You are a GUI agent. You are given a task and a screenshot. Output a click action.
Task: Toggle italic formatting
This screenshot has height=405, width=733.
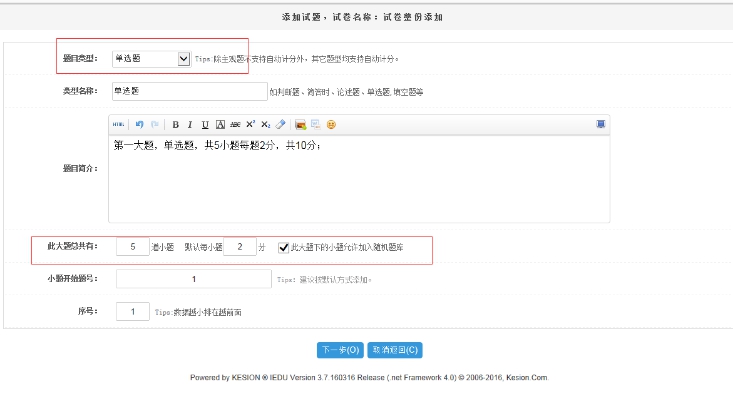click(190, 125)
